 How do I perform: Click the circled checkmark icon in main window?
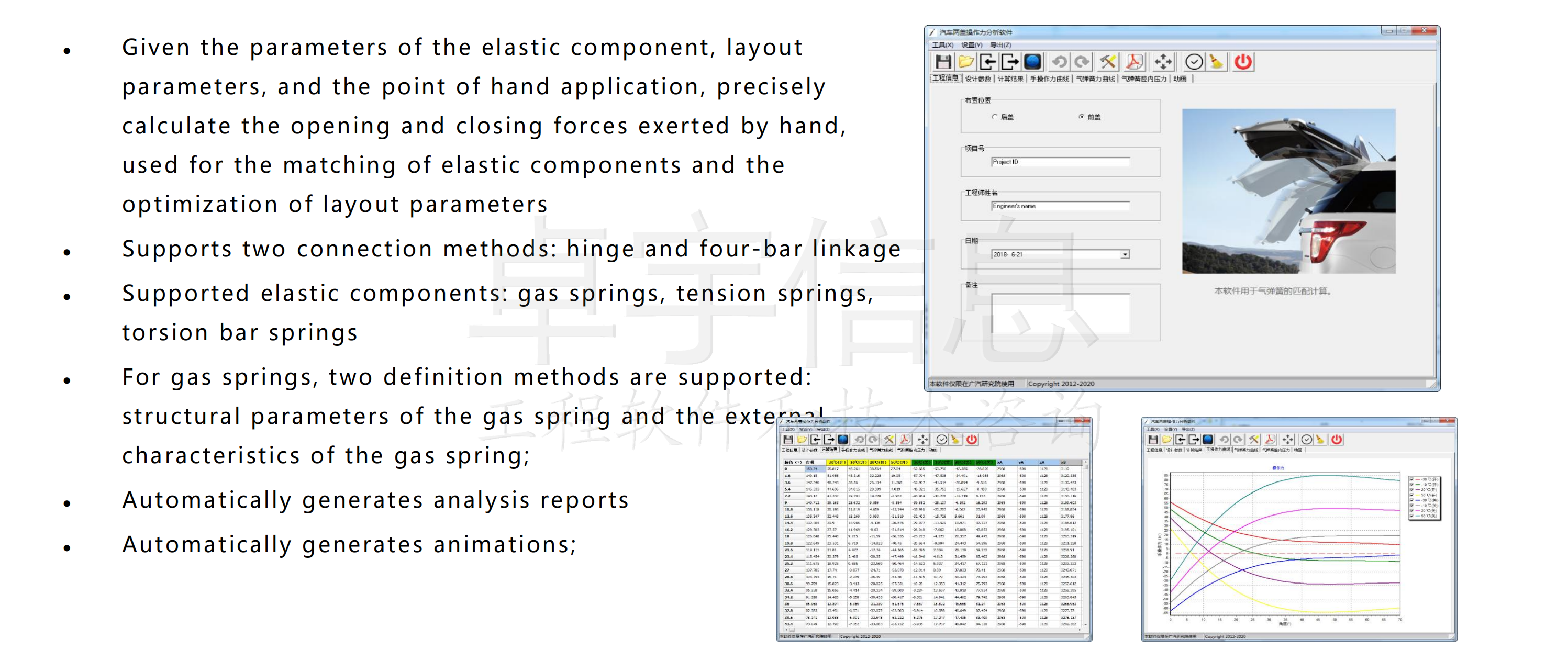(x=1194, y=62)
